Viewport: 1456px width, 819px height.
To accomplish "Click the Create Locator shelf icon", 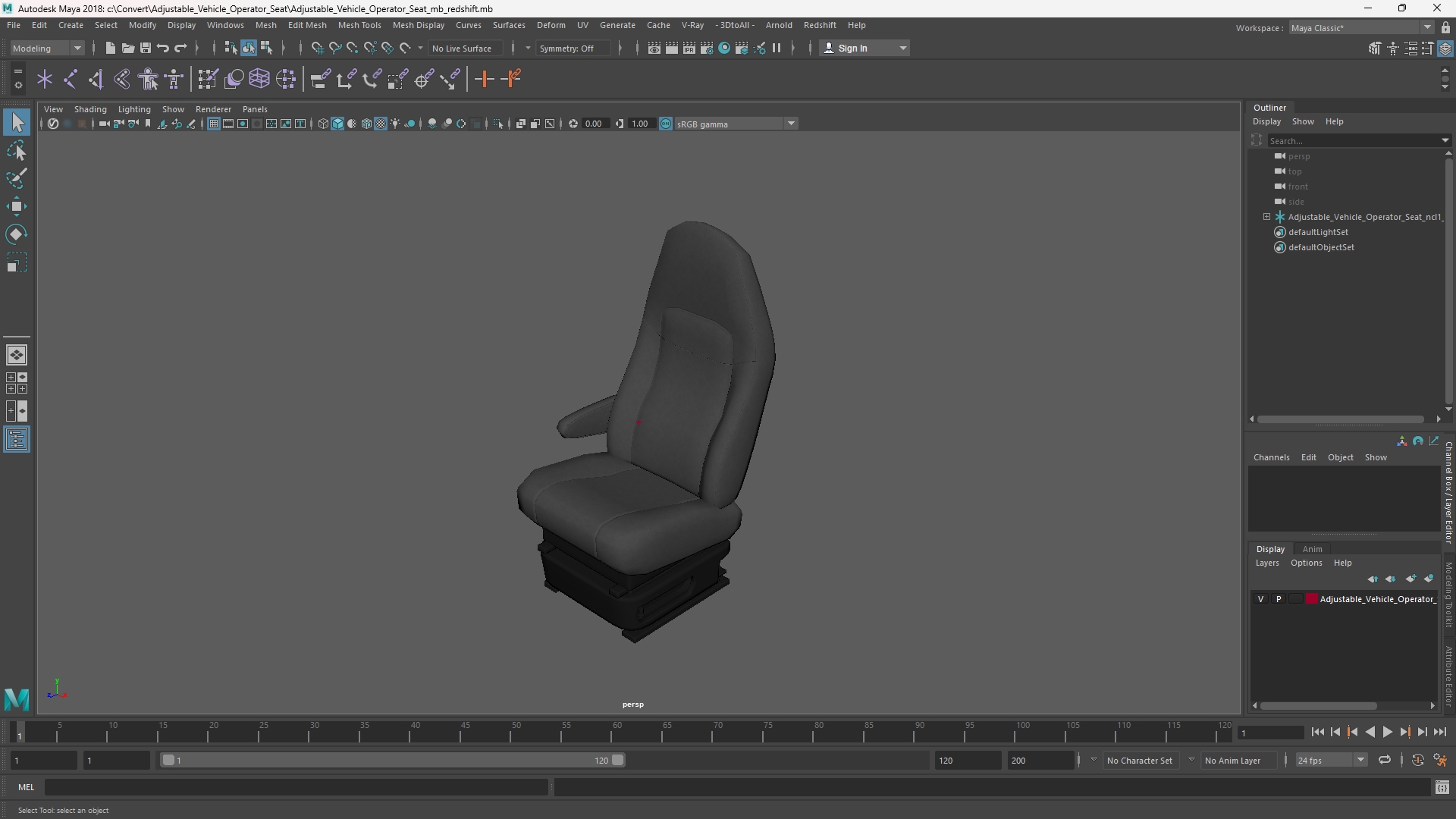I will (44, 79).
